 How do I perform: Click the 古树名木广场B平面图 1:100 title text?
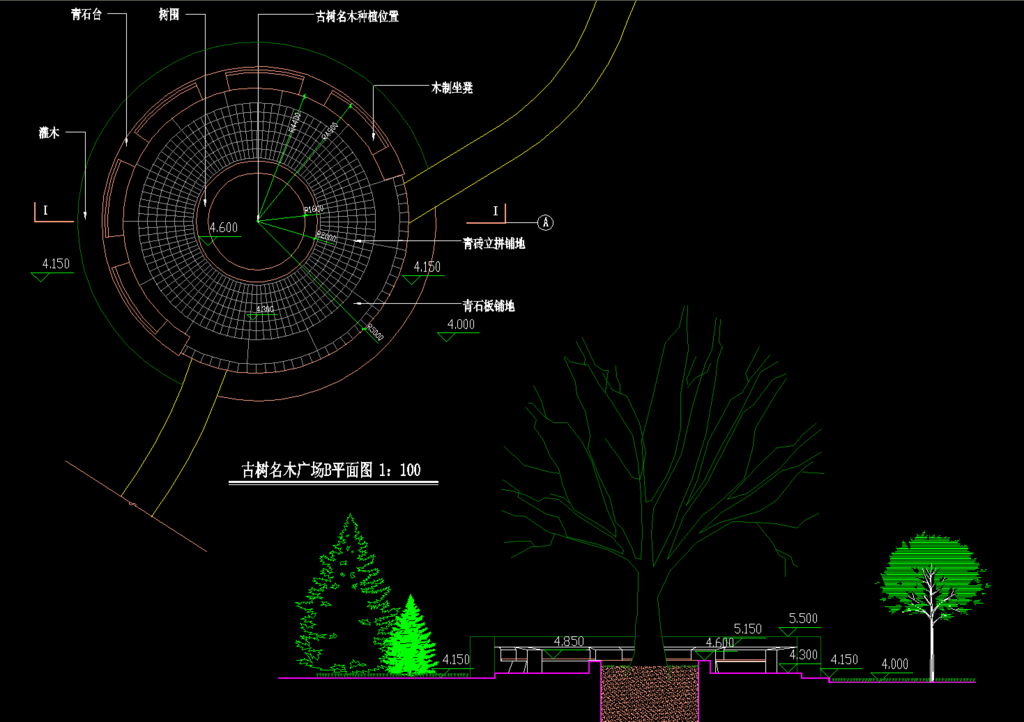(x=332, y=471)
